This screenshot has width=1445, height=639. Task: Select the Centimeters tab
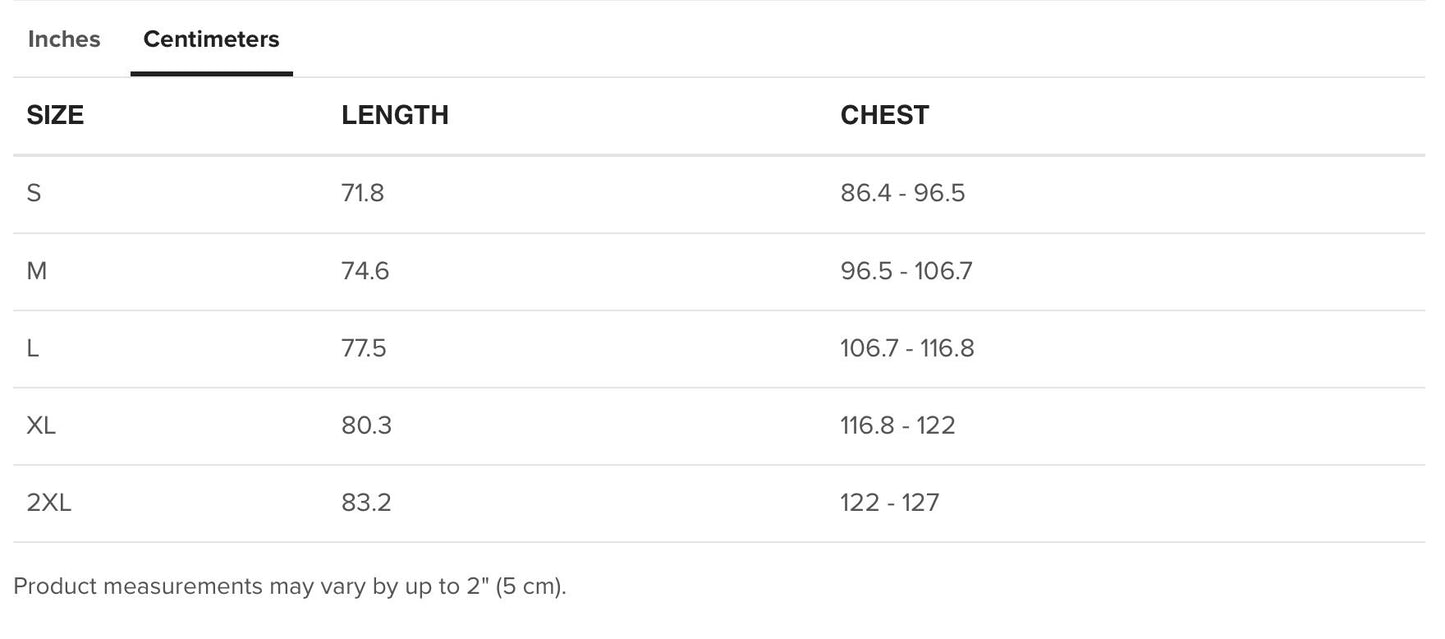(x=211, y=39)
